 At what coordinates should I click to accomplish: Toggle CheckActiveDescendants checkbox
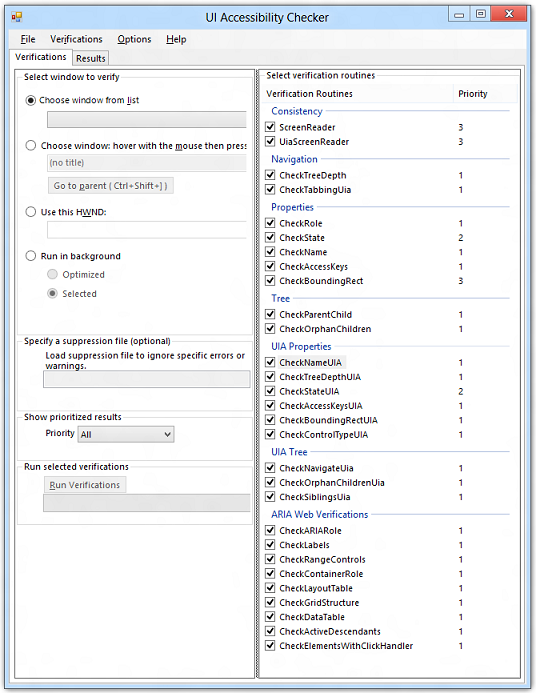[270, 631]
